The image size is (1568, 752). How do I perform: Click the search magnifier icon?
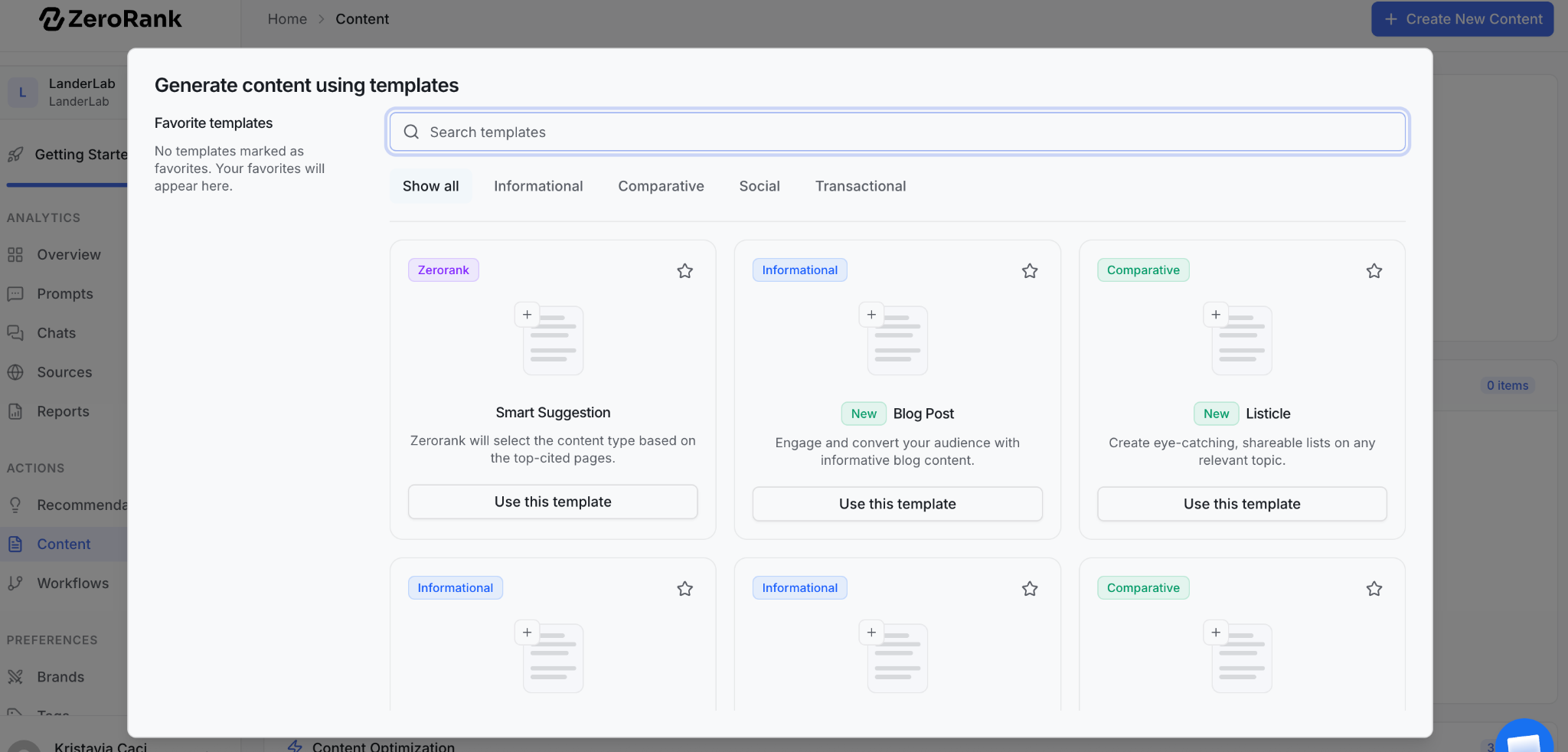(411, 132)
